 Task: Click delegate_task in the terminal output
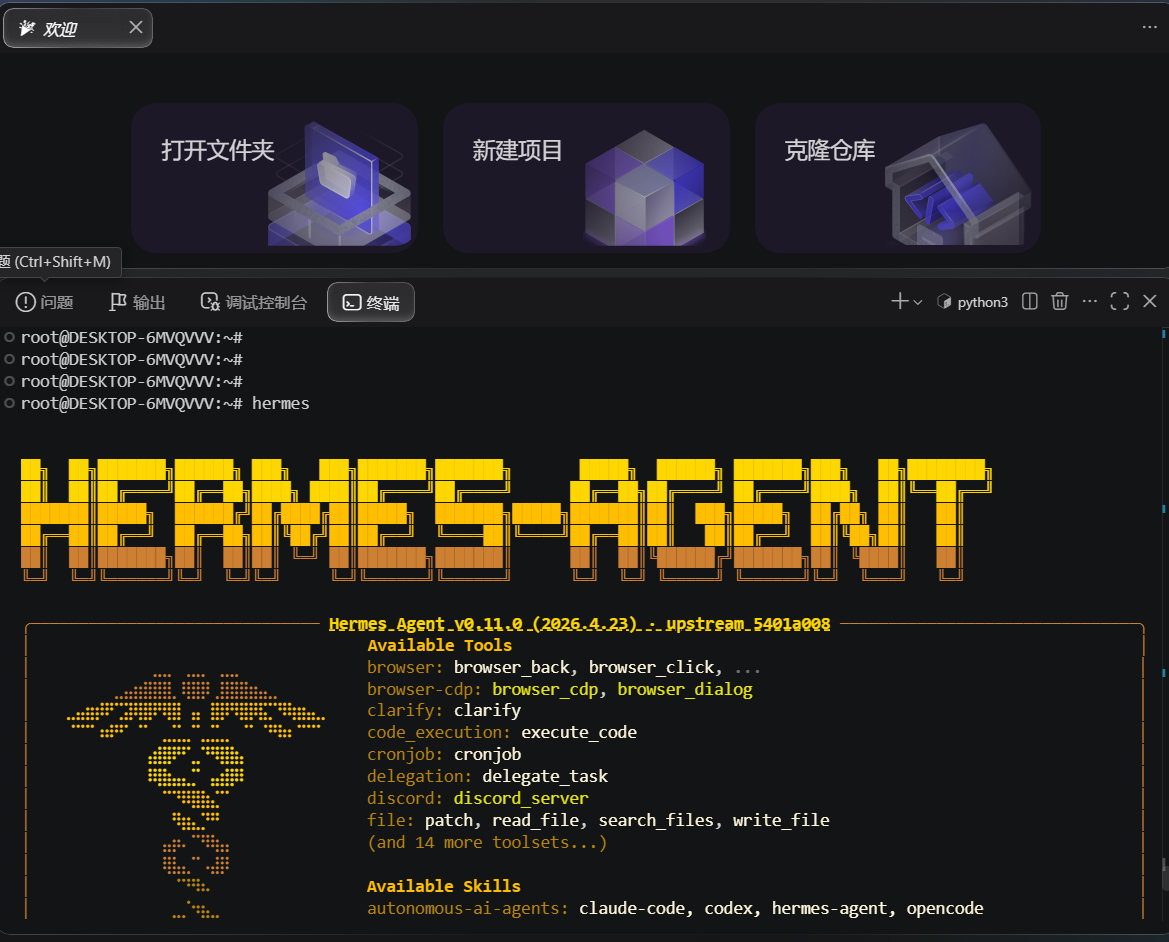[545, 777]
